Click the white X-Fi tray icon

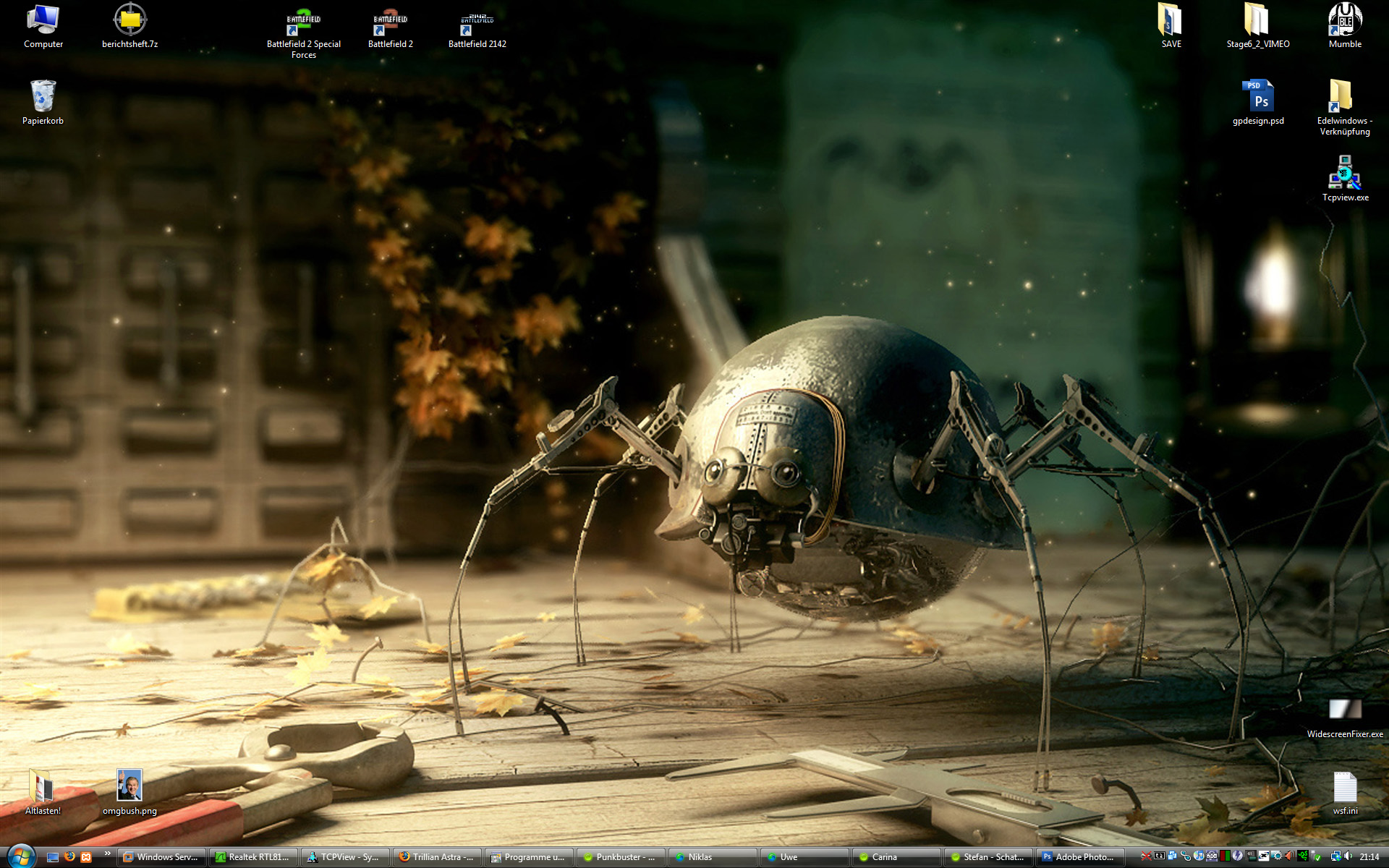(1264, 856)
